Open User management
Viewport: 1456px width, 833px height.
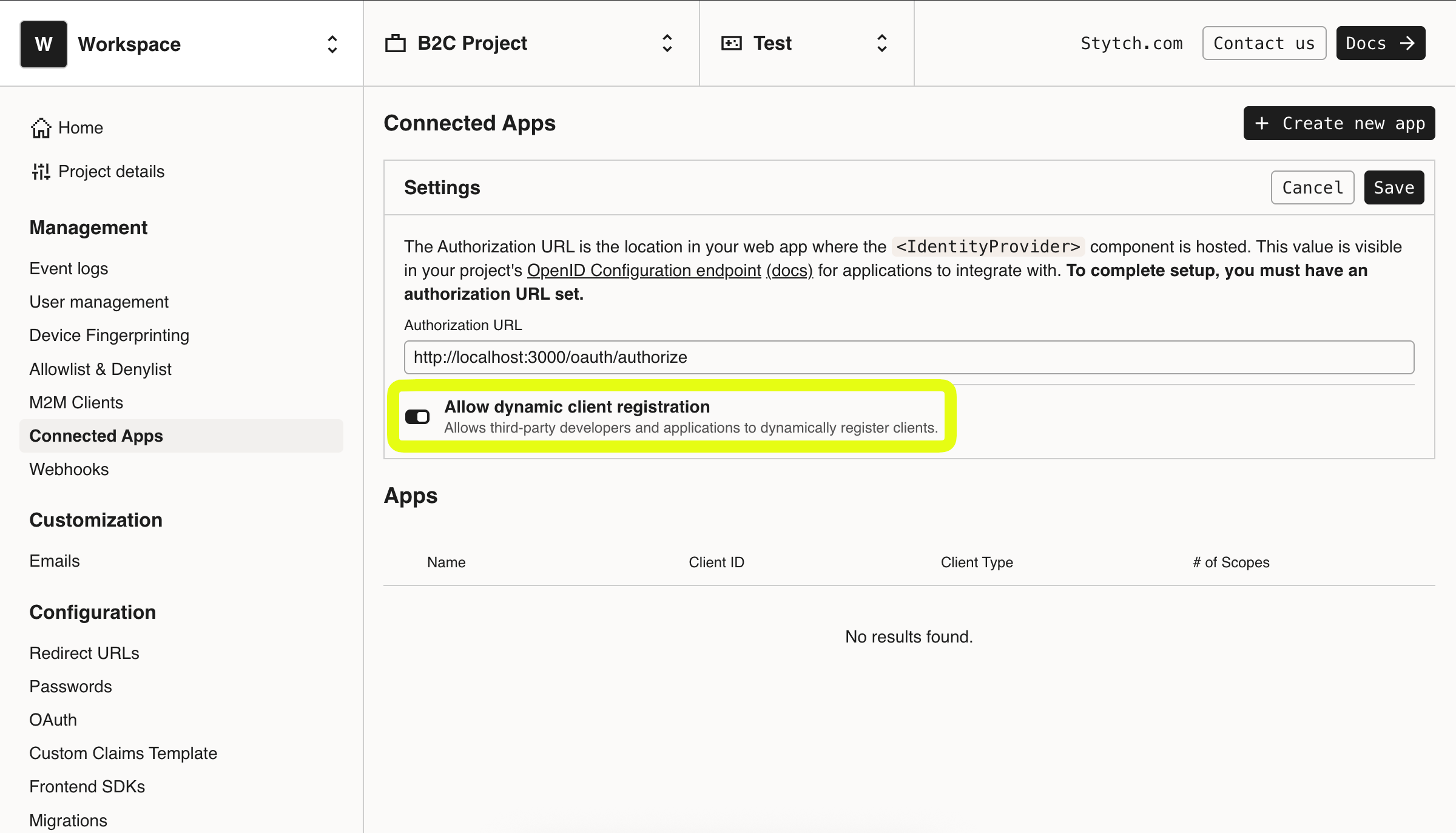tap(99, 302)
